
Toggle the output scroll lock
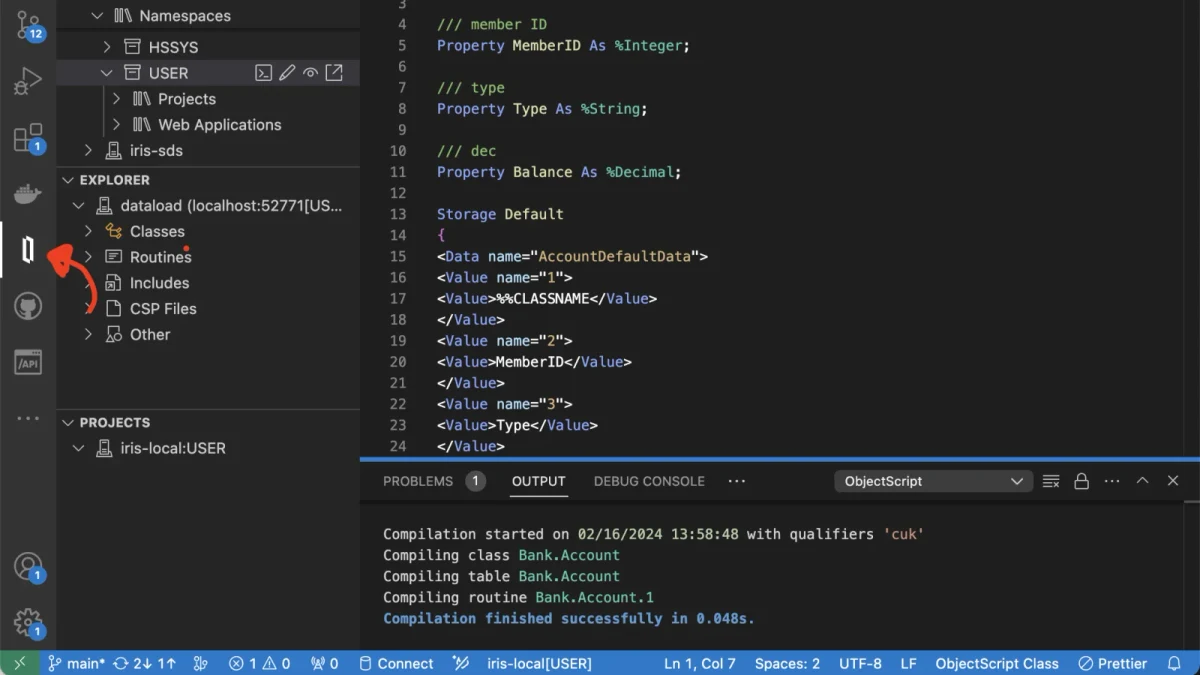(1081, 481)
